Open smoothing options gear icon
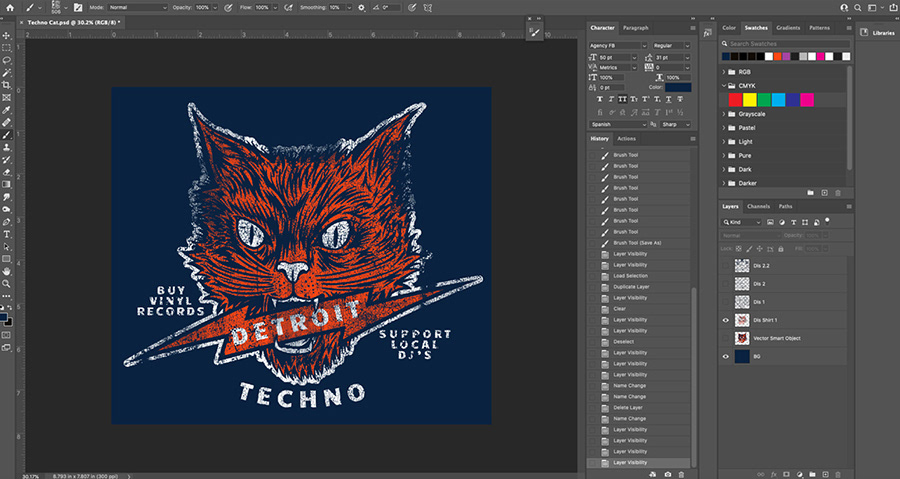The height and width of the screenshot is (479, 900). pyautogui.click(x=361, y=8)
